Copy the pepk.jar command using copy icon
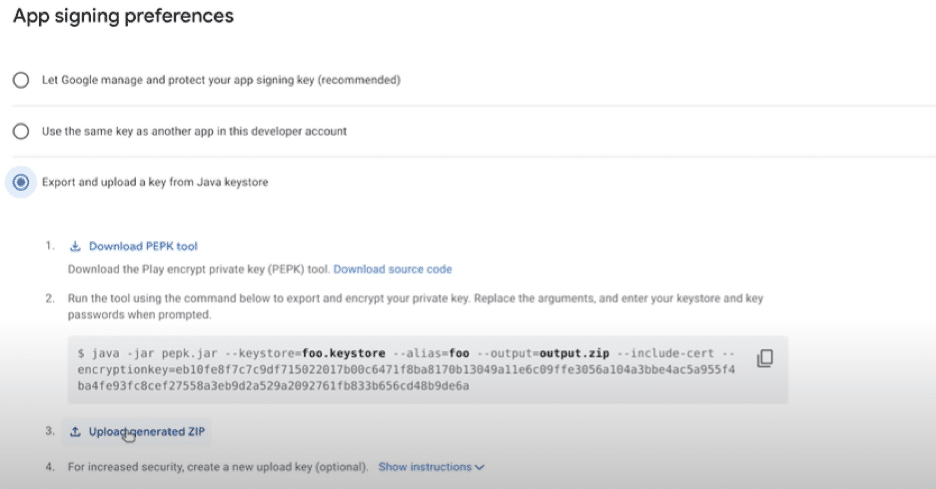The image size is (936, 489). 765,358
